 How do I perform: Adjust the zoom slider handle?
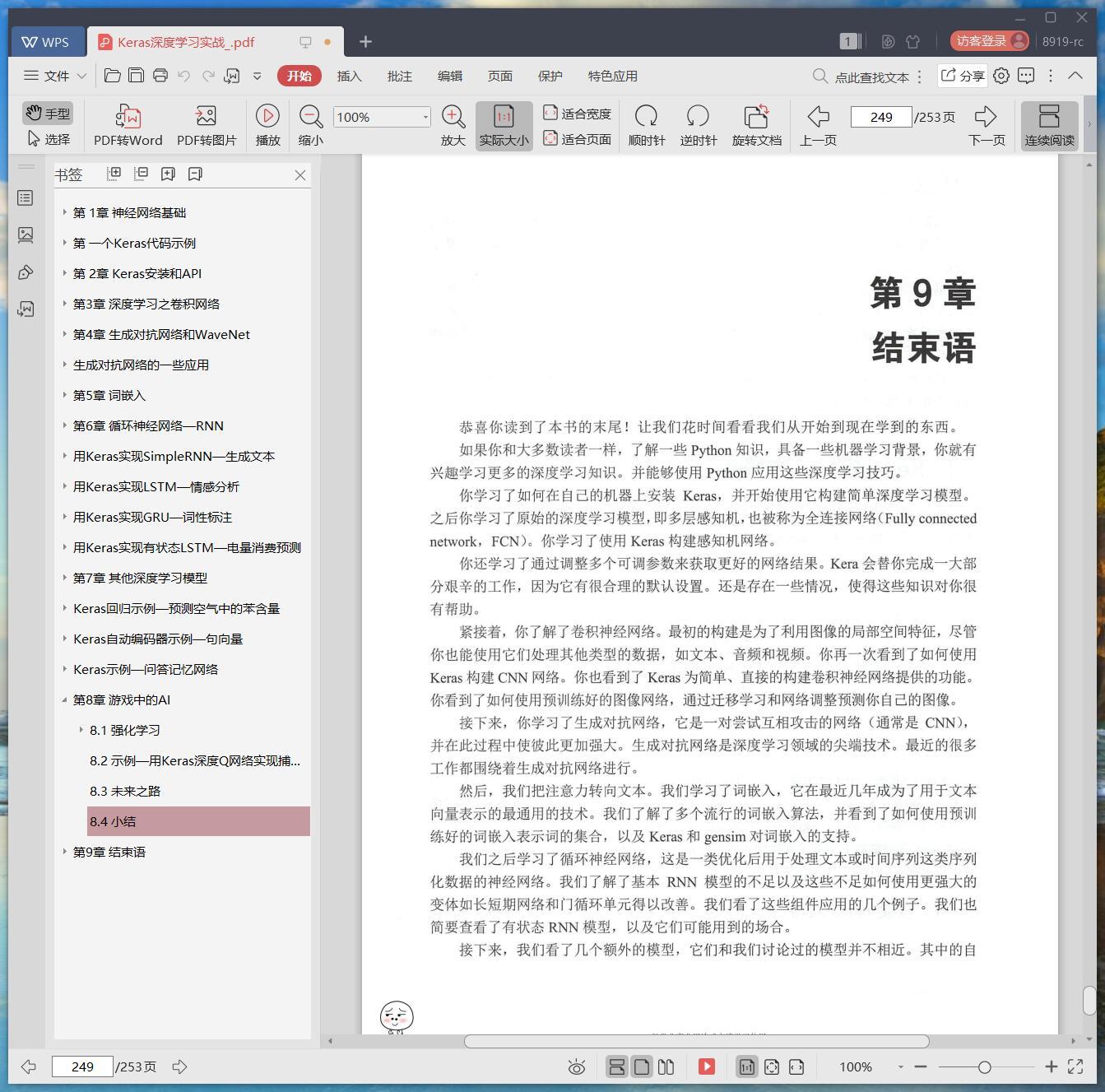point(984,1067)
